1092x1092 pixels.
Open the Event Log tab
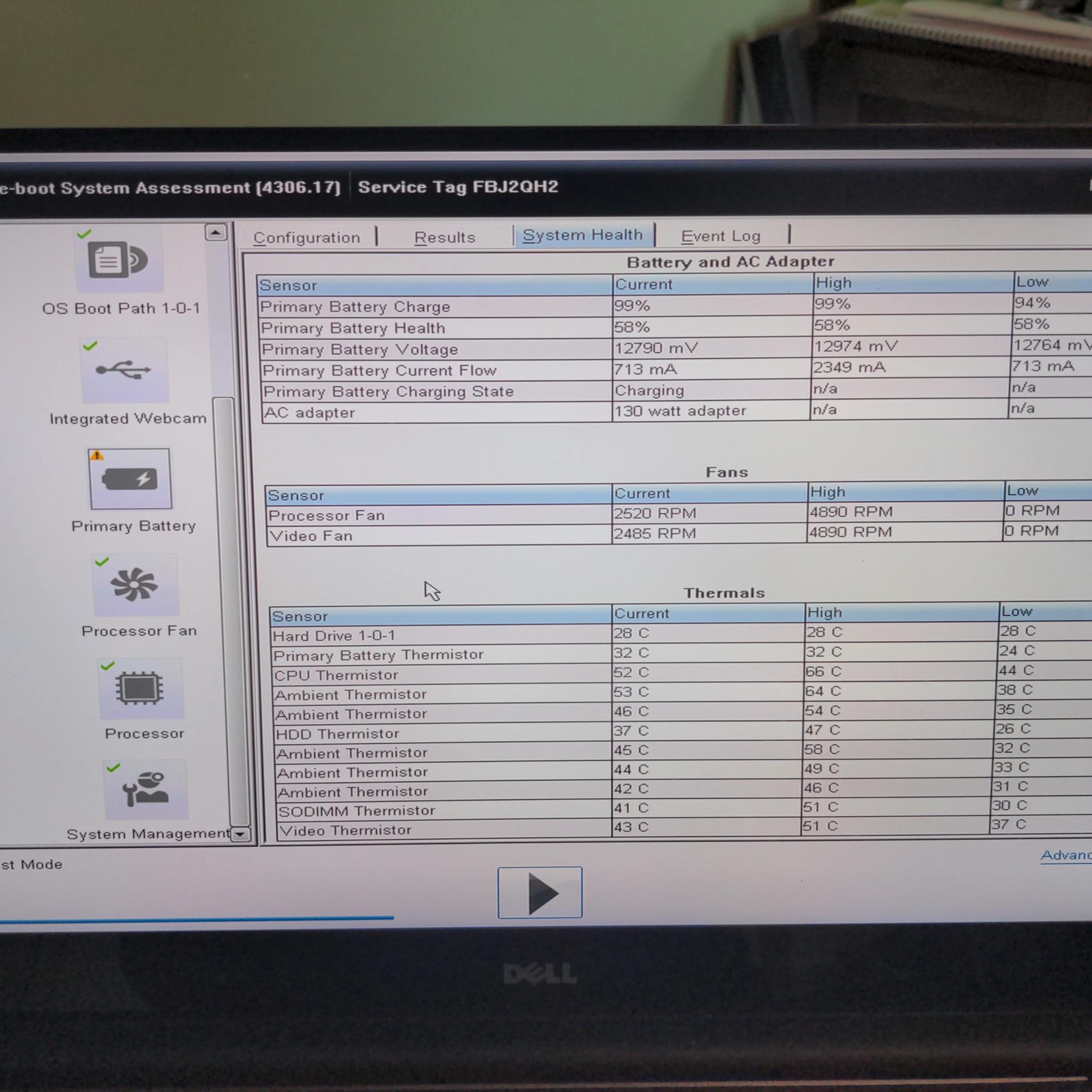pyautogui.click(x=721, y=236)
